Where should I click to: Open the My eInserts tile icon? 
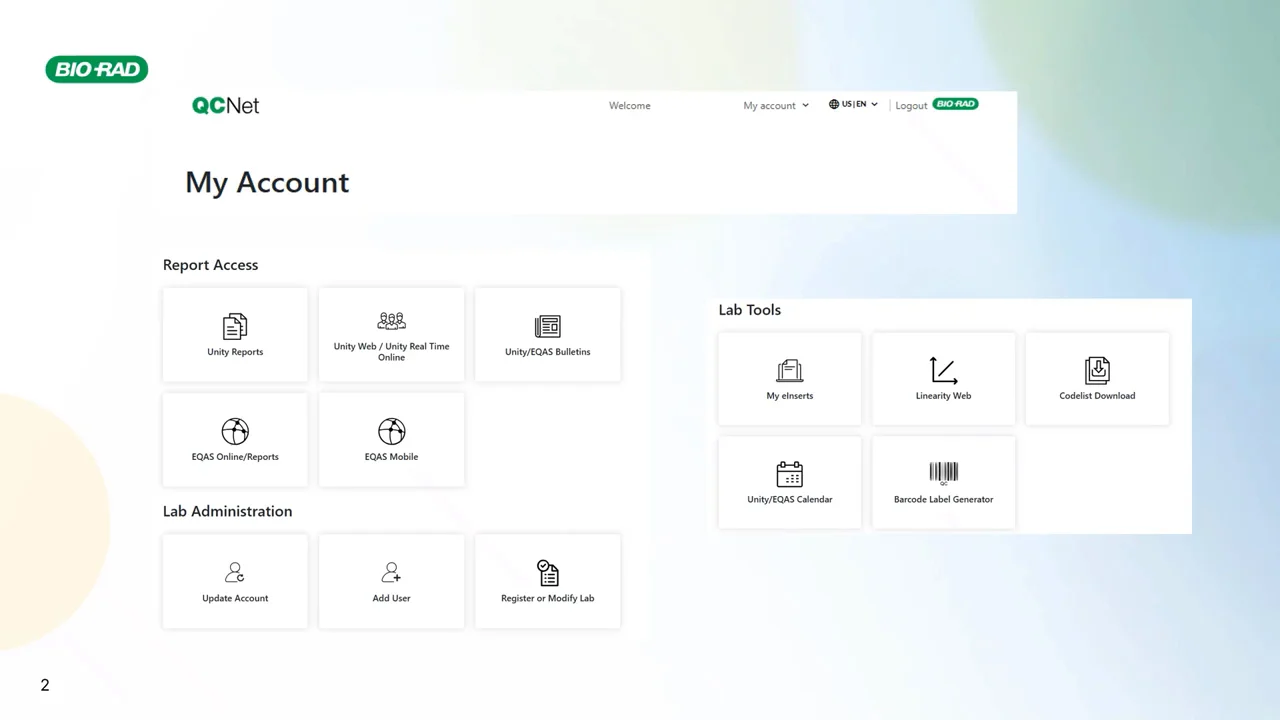point(790,370)
